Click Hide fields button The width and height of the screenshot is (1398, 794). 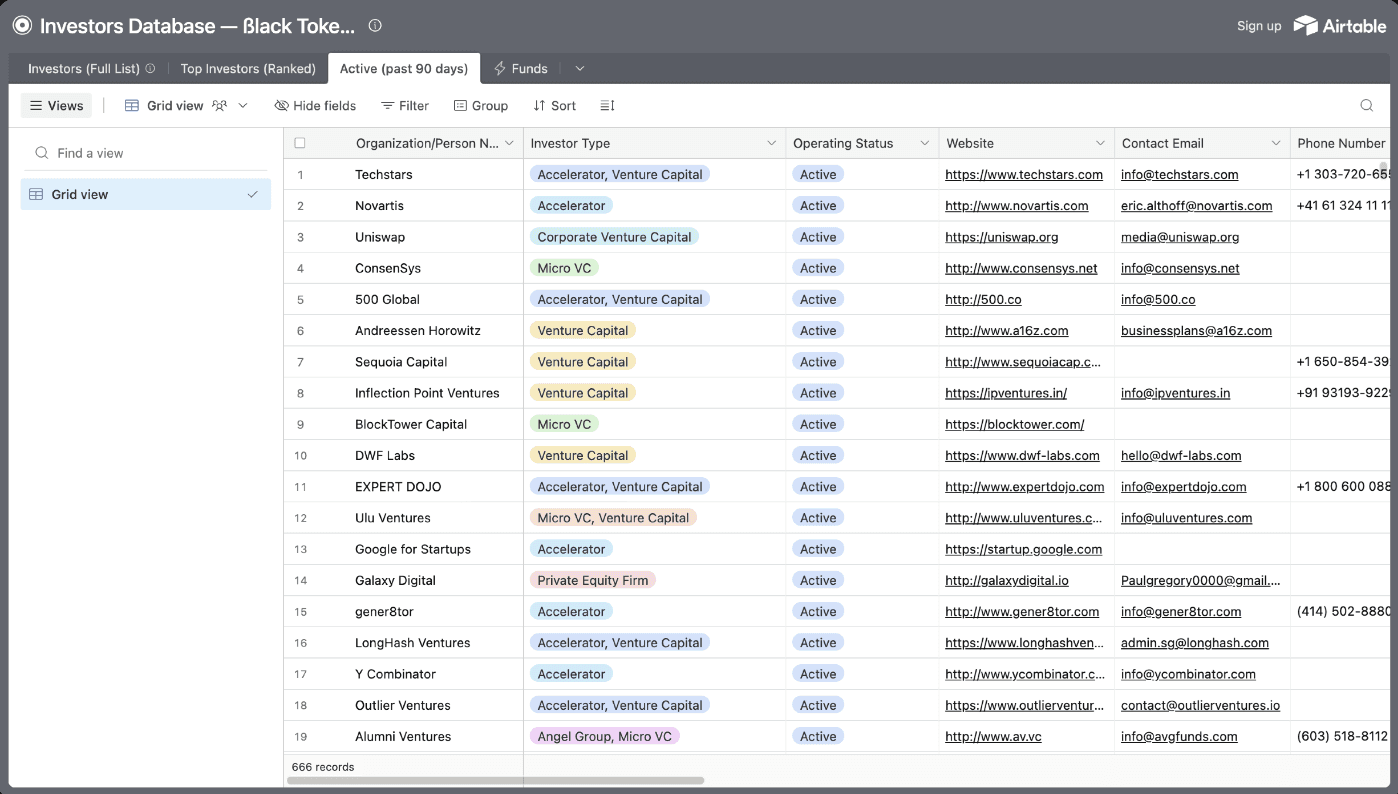coord(315,106)
